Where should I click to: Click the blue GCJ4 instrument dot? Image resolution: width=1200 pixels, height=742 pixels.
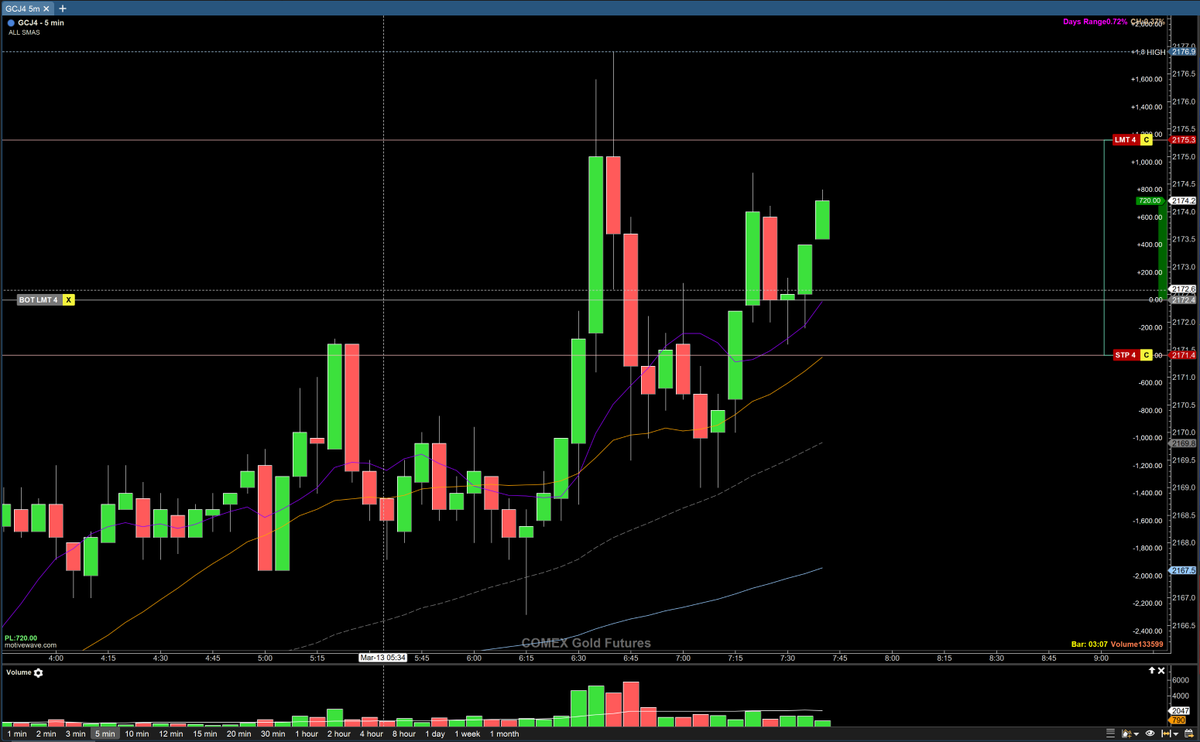click(10, 22)
